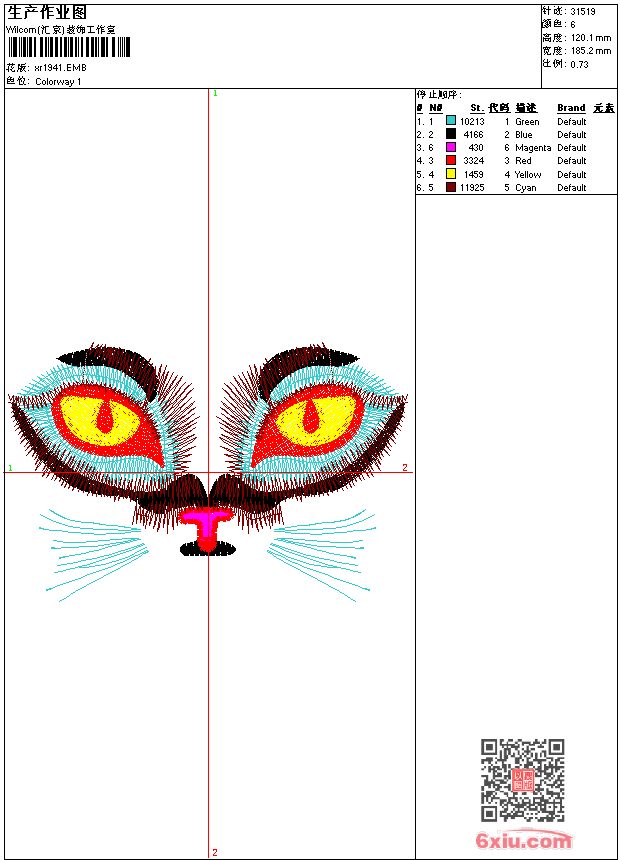
Task: Click the stitch count 10213
Action: pyautogui.click(x=472, y=122)
